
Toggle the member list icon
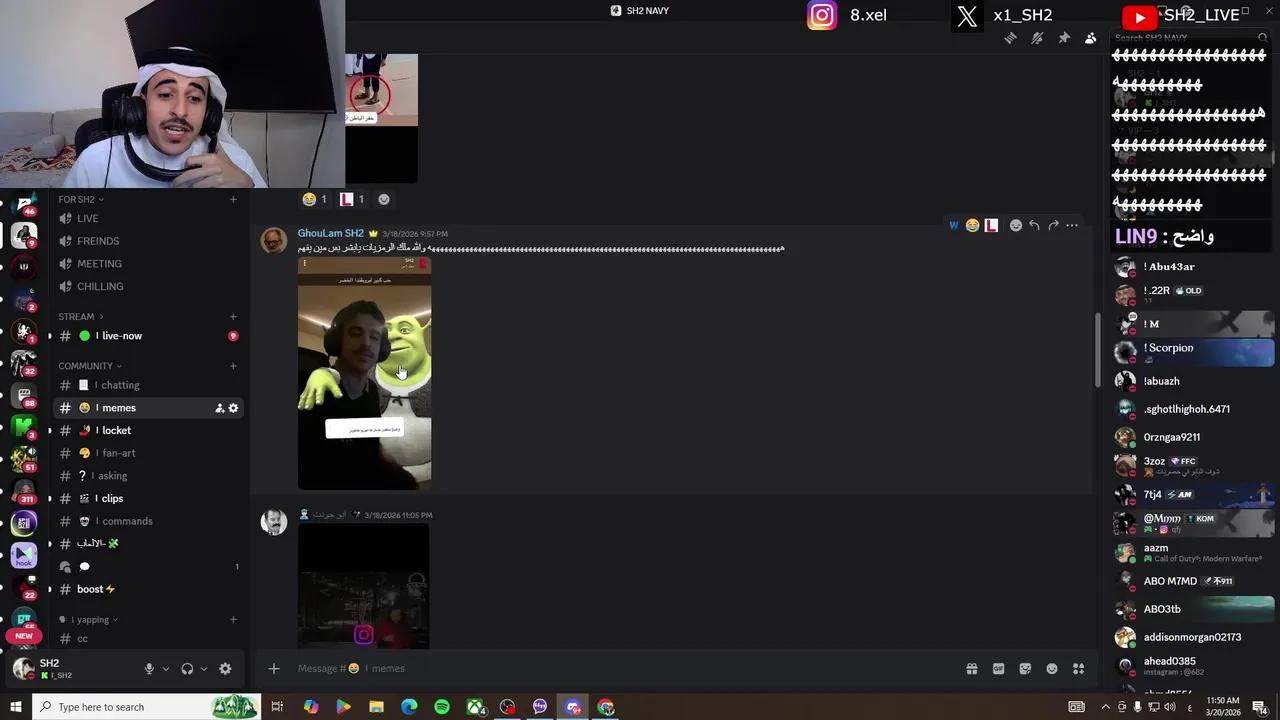click(1091, 38)
